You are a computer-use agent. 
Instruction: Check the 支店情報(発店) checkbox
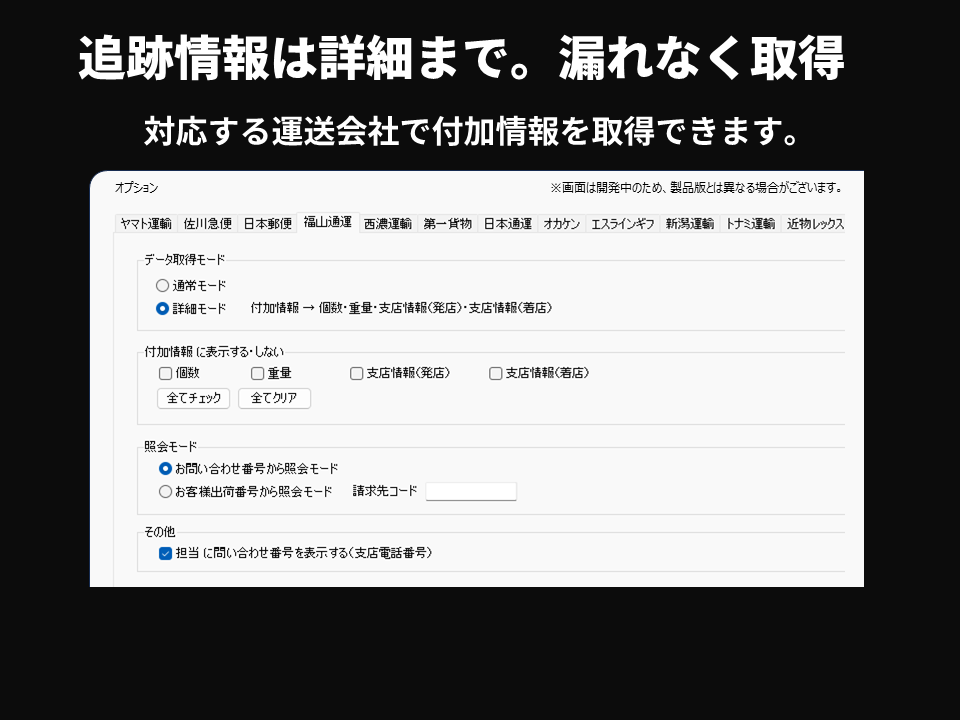(x=357, y=373)
